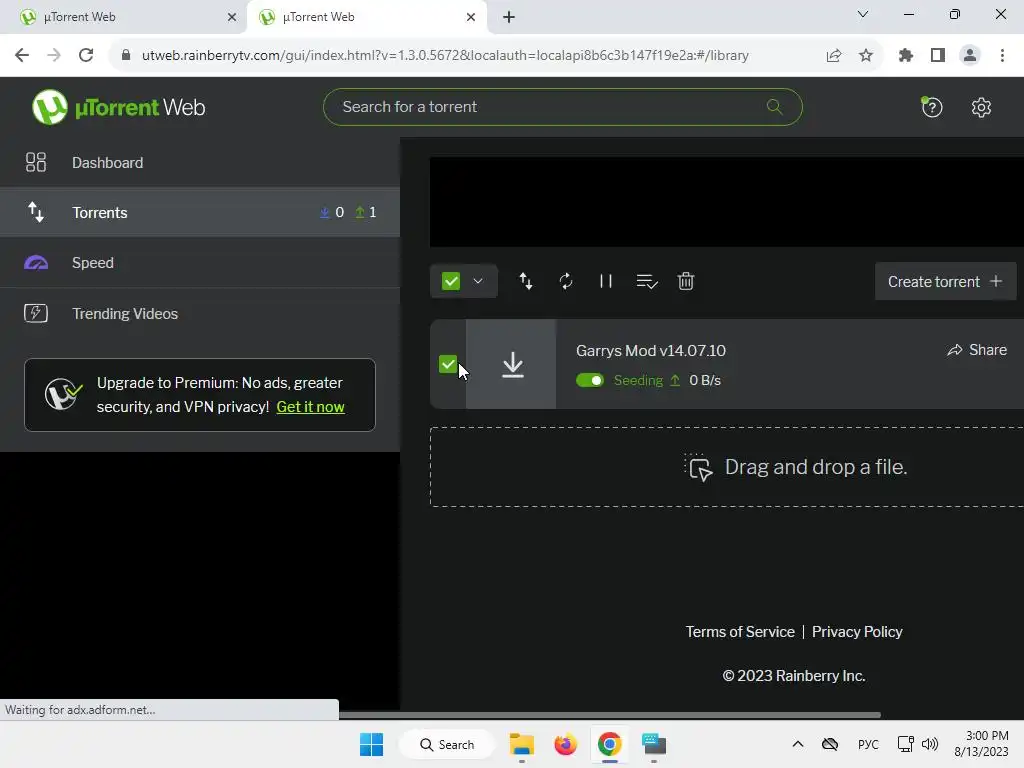Open File Explorer from taskbar
The height and width of the screenshot is (768, 1024).
[522, 744]
